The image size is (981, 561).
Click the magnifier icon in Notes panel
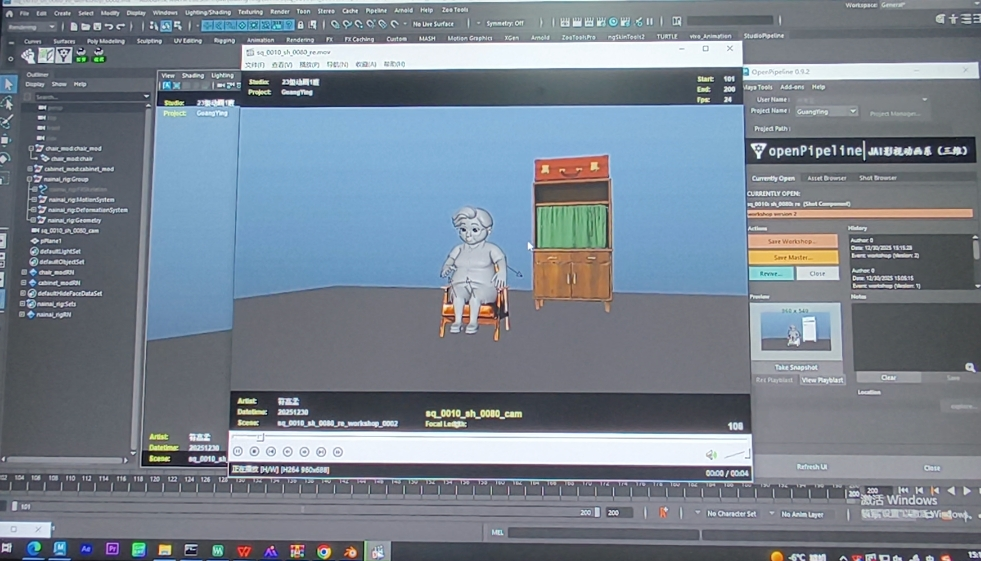coord(969,368)
